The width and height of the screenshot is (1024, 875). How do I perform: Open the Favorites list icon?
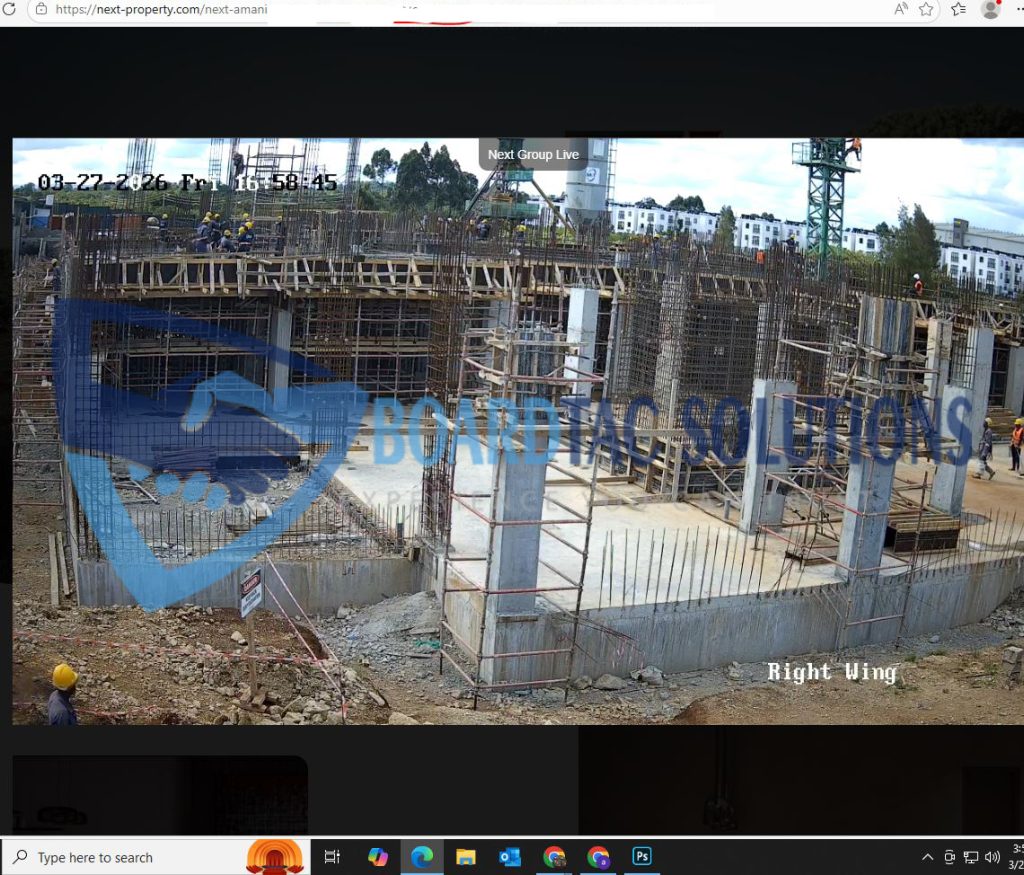[959, 9]
